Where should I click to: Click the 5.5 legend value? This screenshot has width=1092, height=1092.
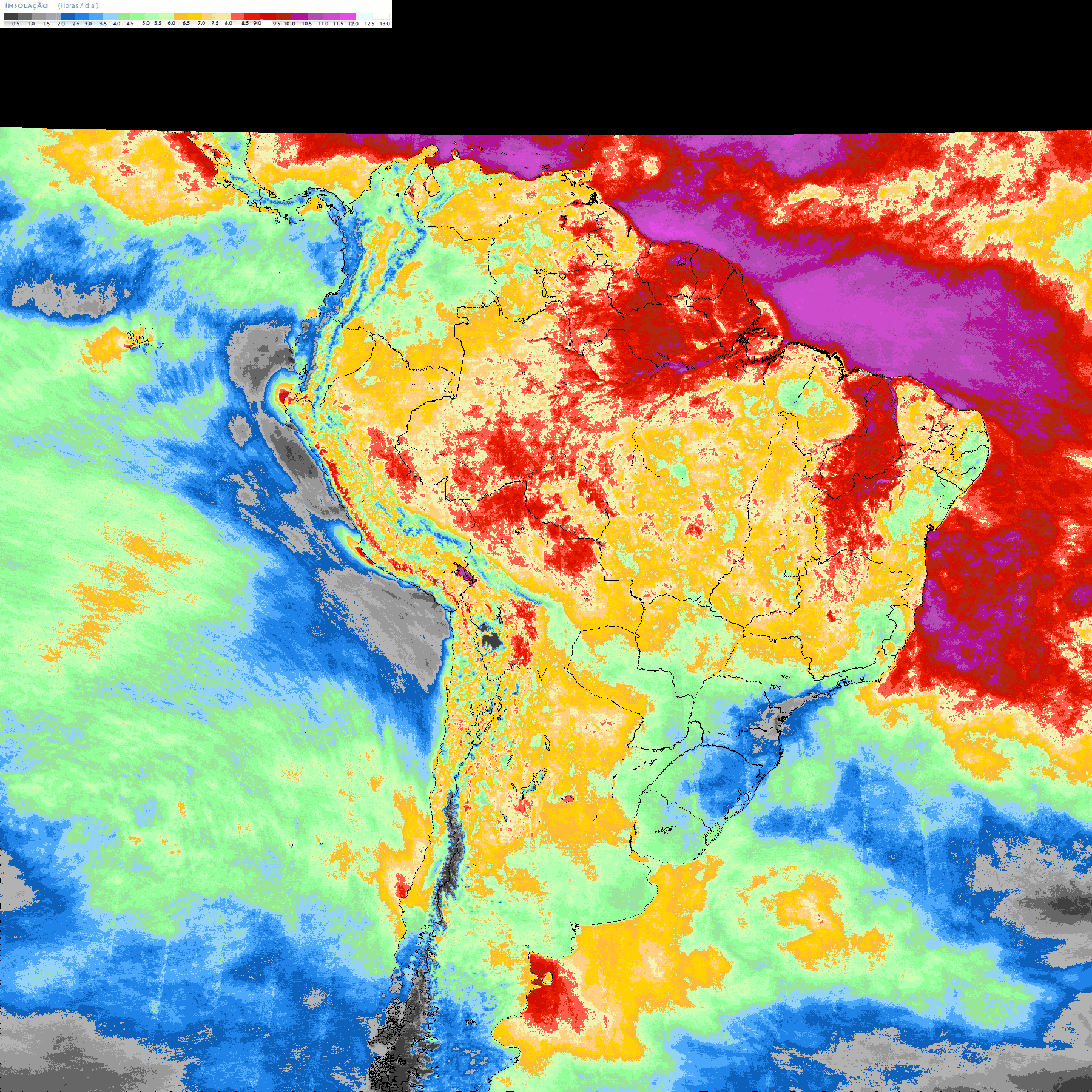pyautogui.click(x=158, y=23)
